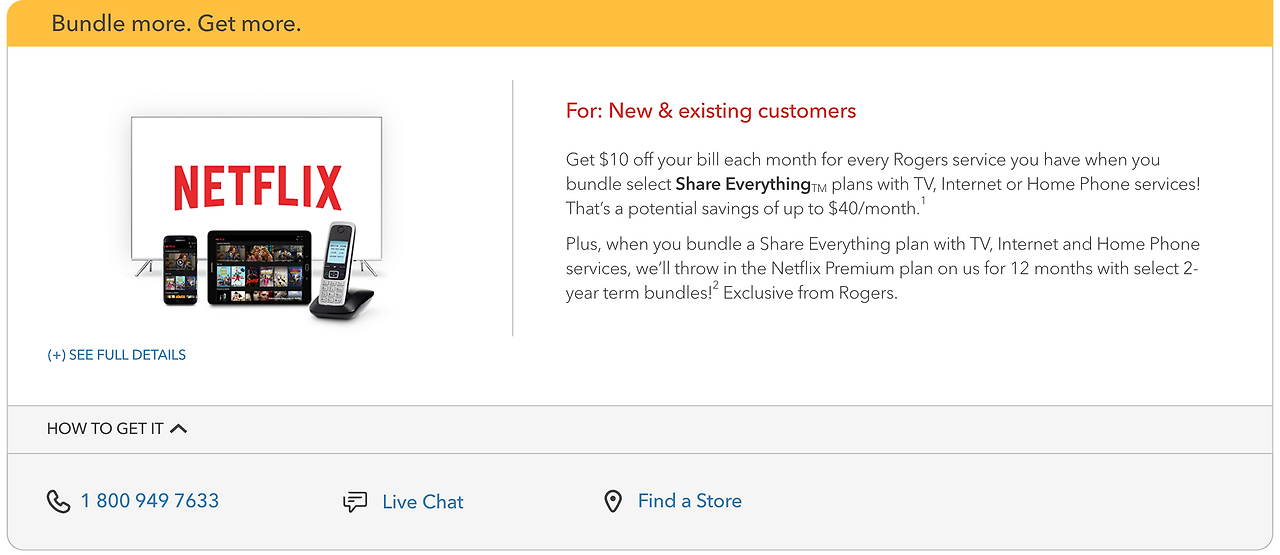Image resolution: width=1280 pixels, height=555 pixels.
Task: Open the Live Chat link
Action: [423, 502]
